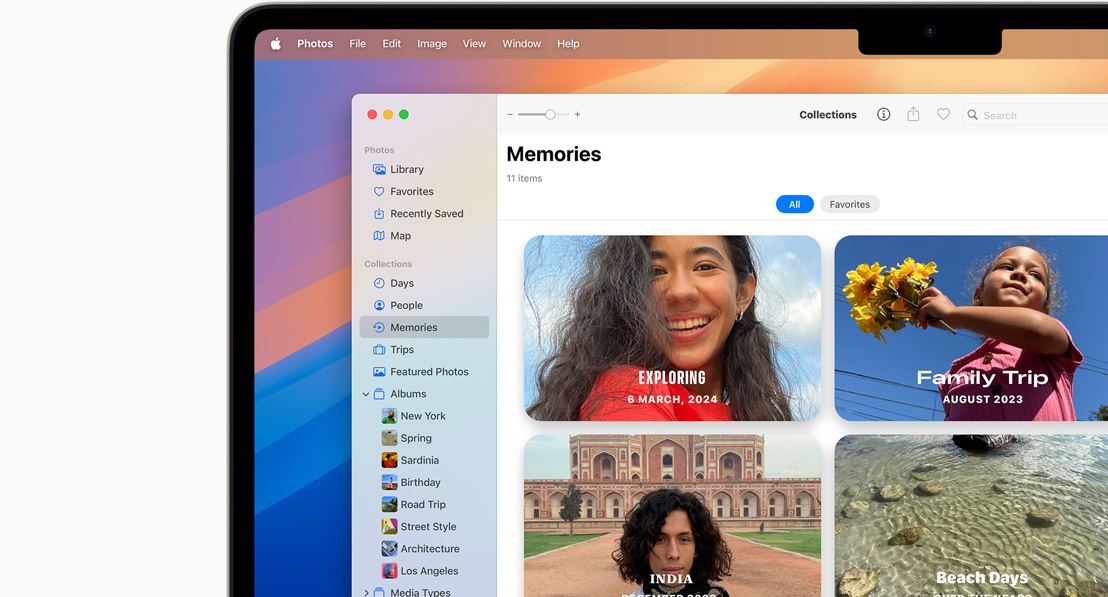
Task: Open Library in the sidebar
Action: 406,170
